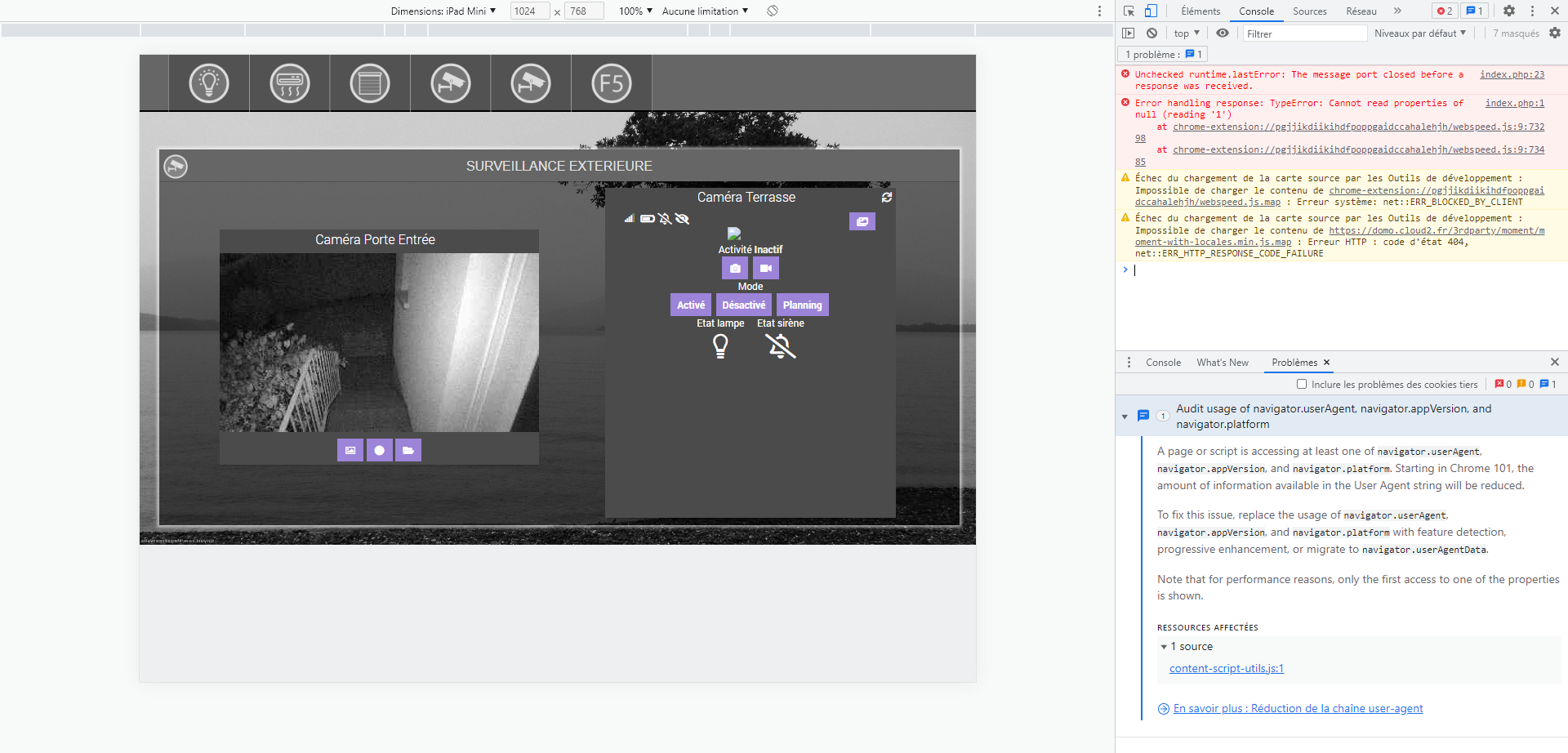Open content-script-utils.js:1 source link
Screen dimensions: 1568x753
click(x=1226, y=669)
